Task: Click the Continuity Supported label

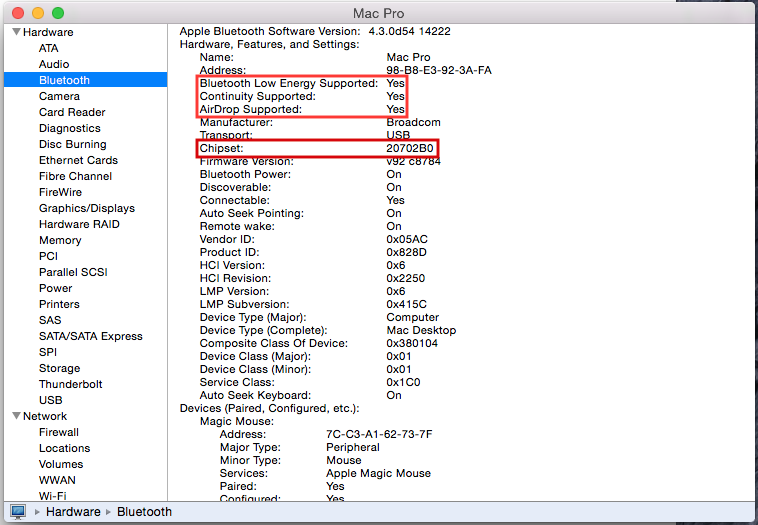Action: coord(258,96)
